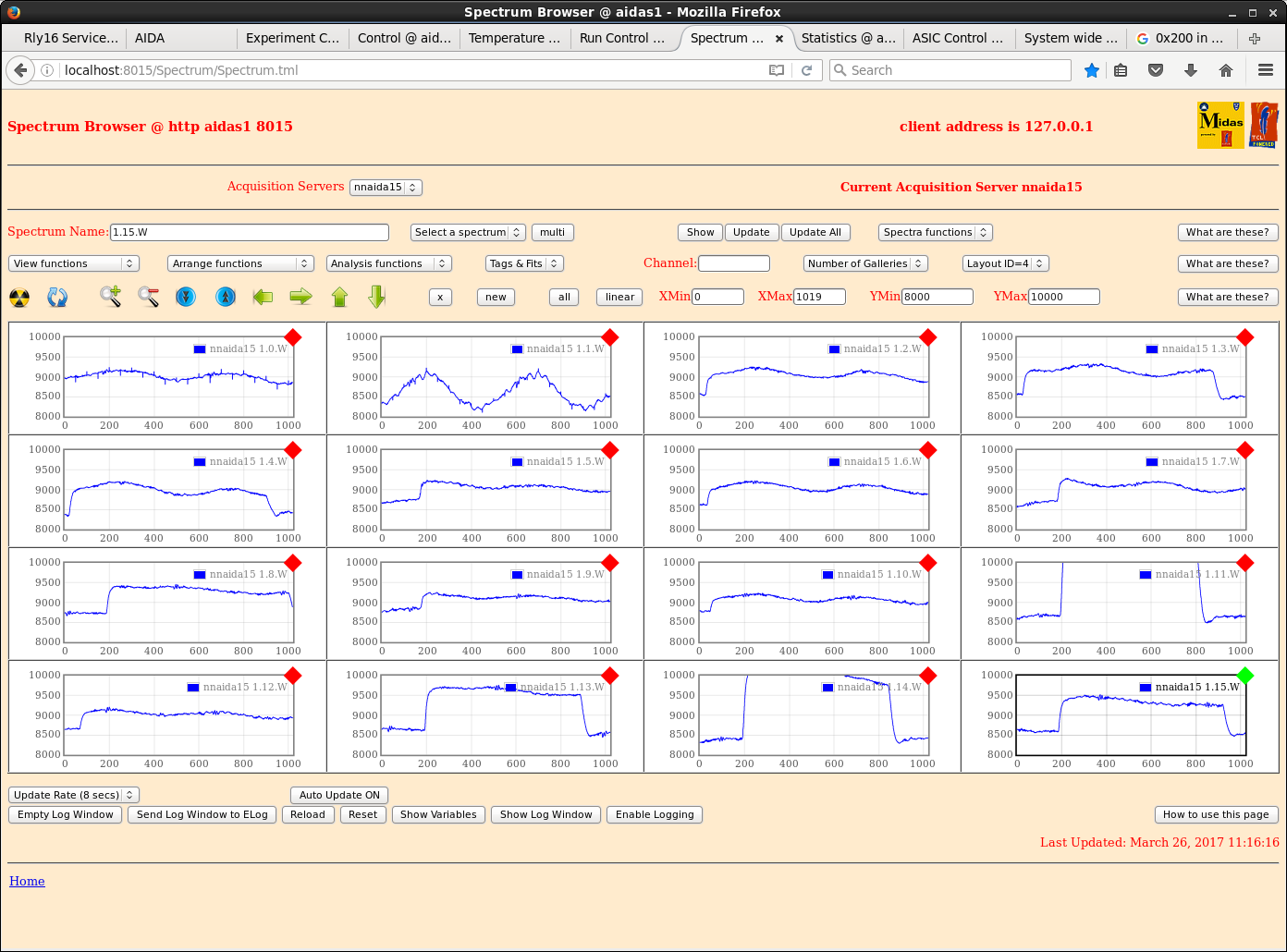Click the red diamond on spectrum 1.3.W

click(1245, 337)
